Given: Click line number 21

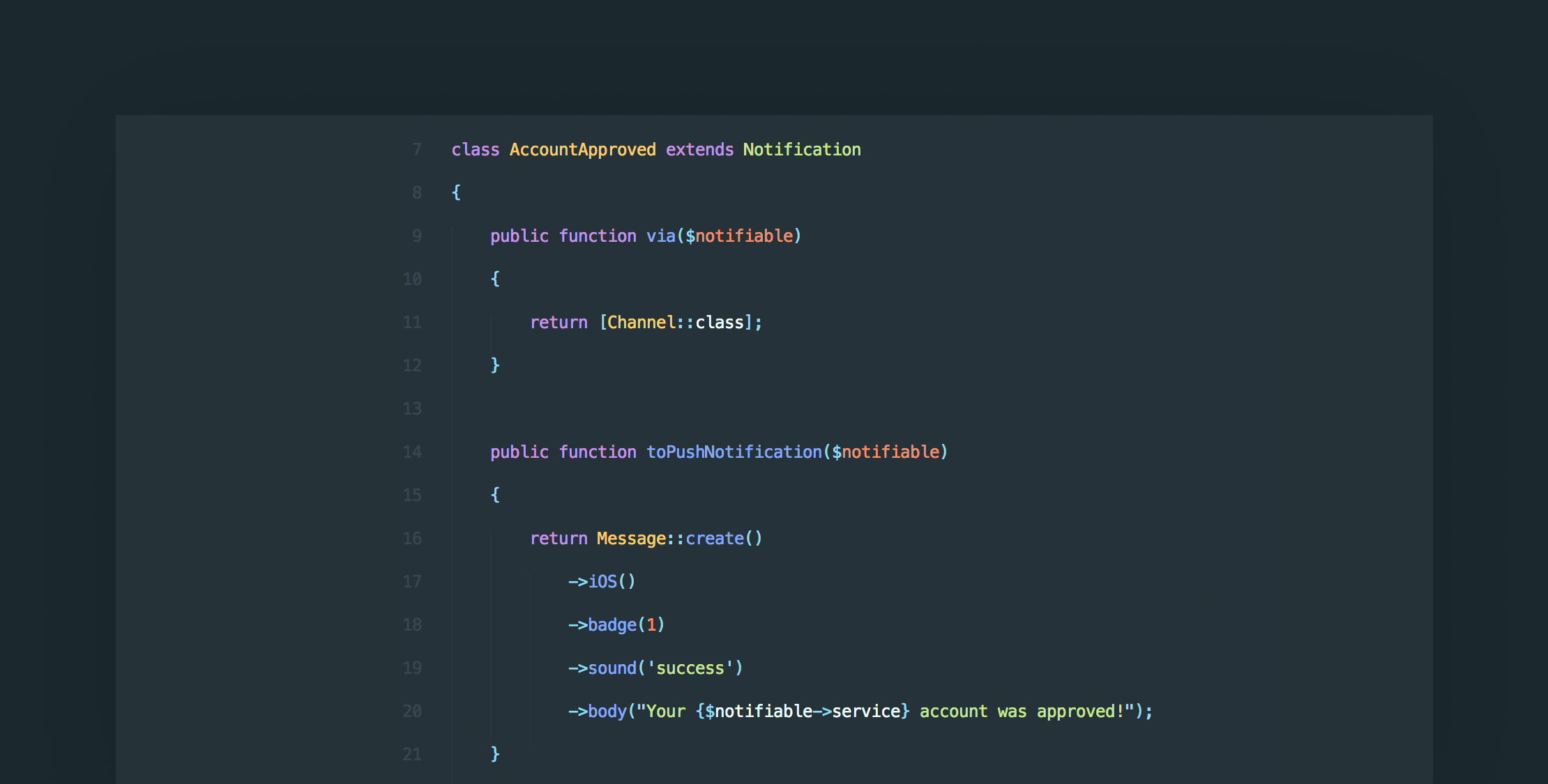Looking at the screenshot, I should pyautogui.click(x=411, y=754).
